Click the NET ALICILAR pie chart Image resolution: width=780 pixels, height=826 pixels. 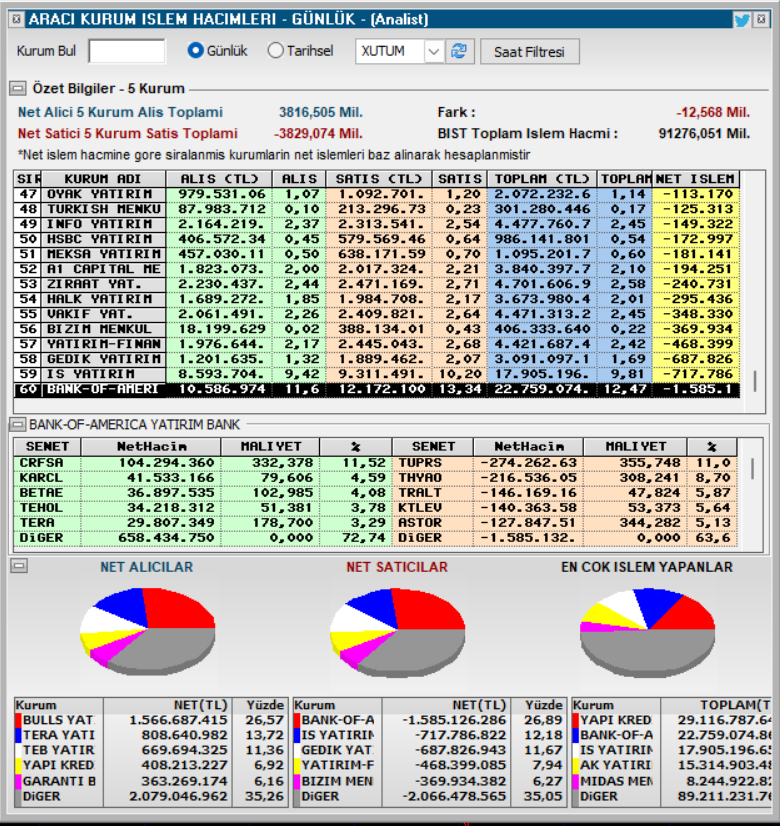[x=147, y=632]
